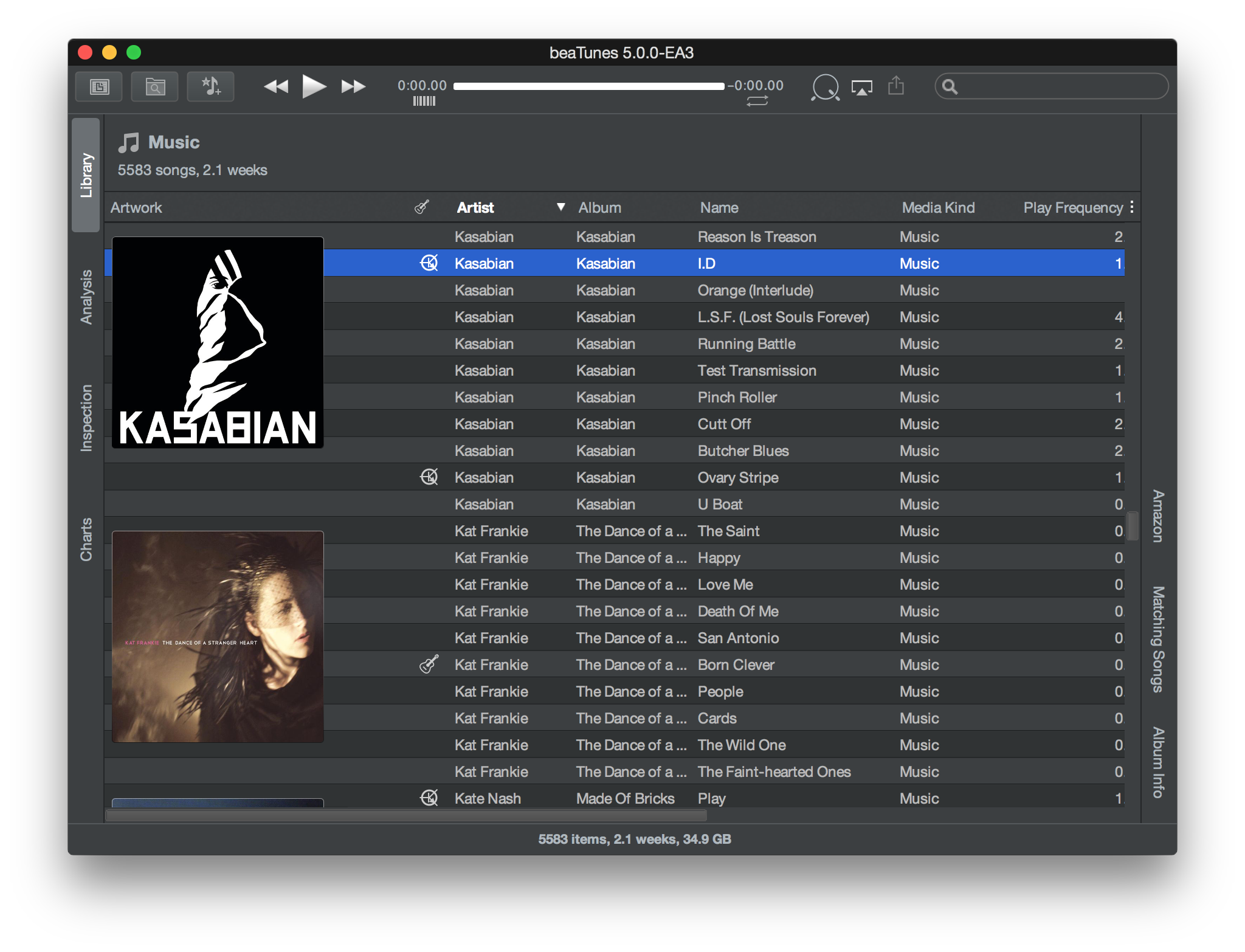The height and width of the screenshot is (952, 1245).
Task: Click the share icon in toolbar
Action: coord(895,86)
